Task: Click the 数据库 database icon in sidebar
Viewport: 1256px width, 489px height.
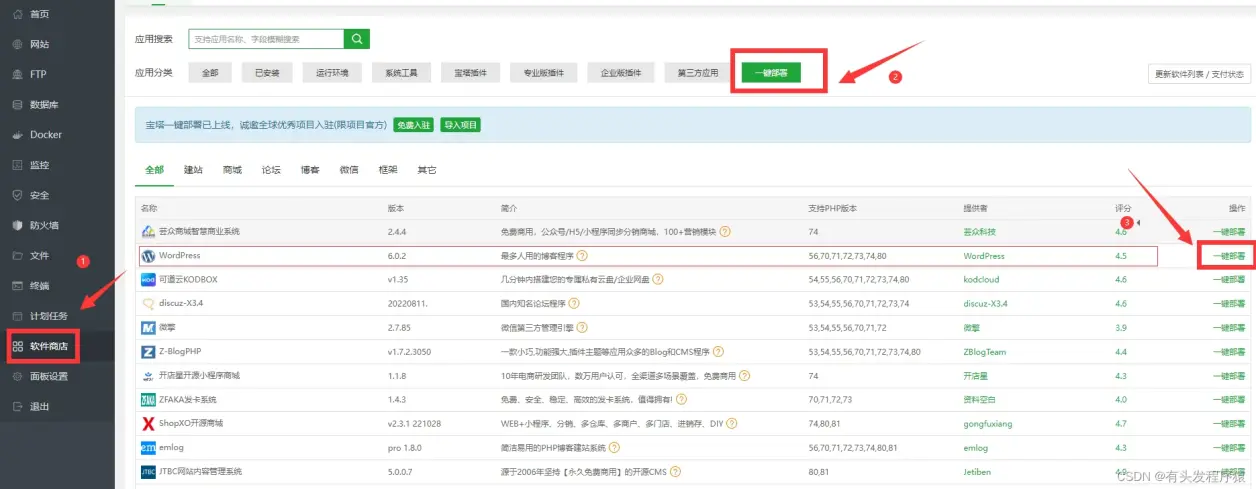Action: point(17,104)
